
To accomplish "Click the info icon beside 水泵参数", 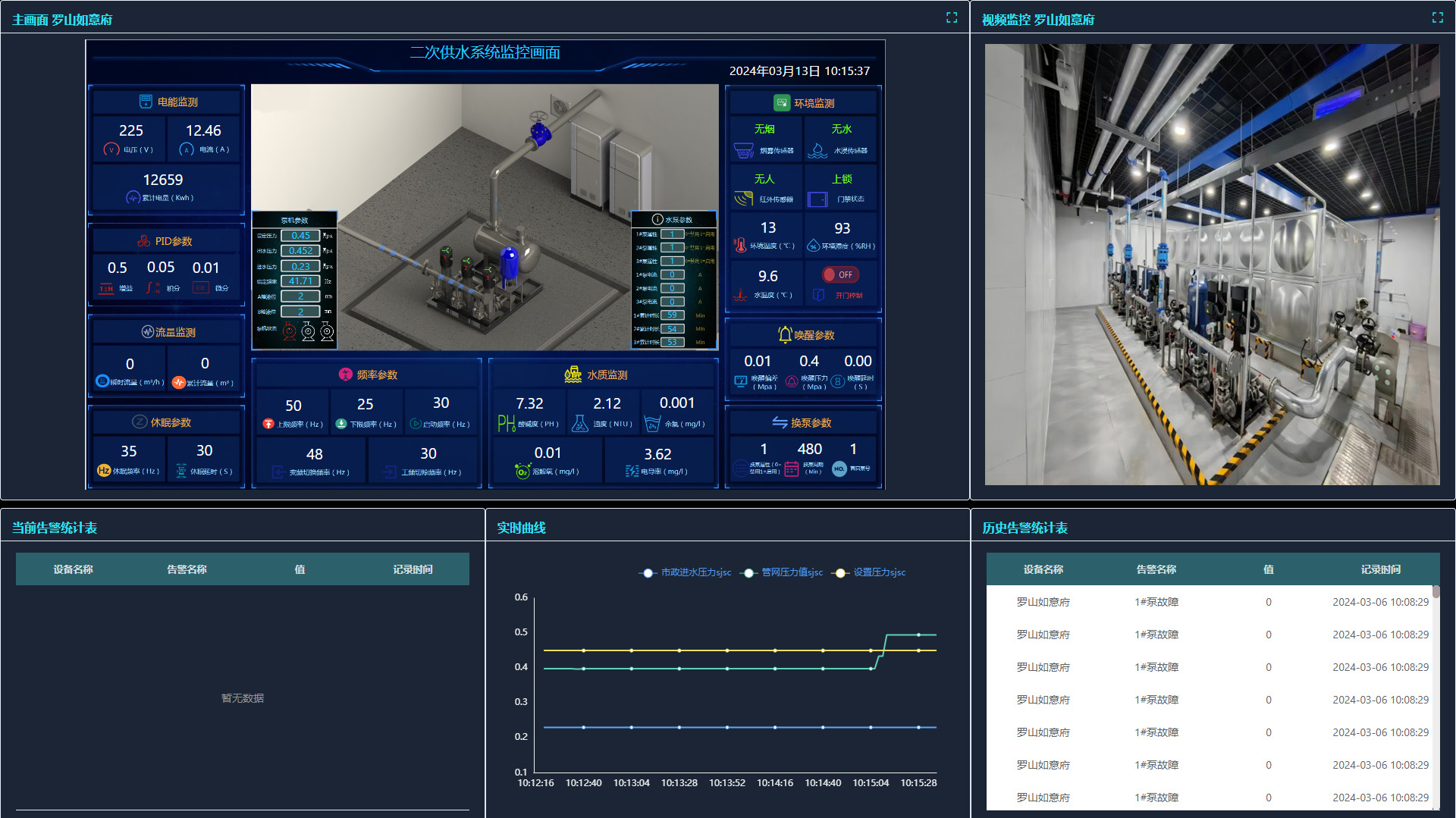I will [657, 219].
